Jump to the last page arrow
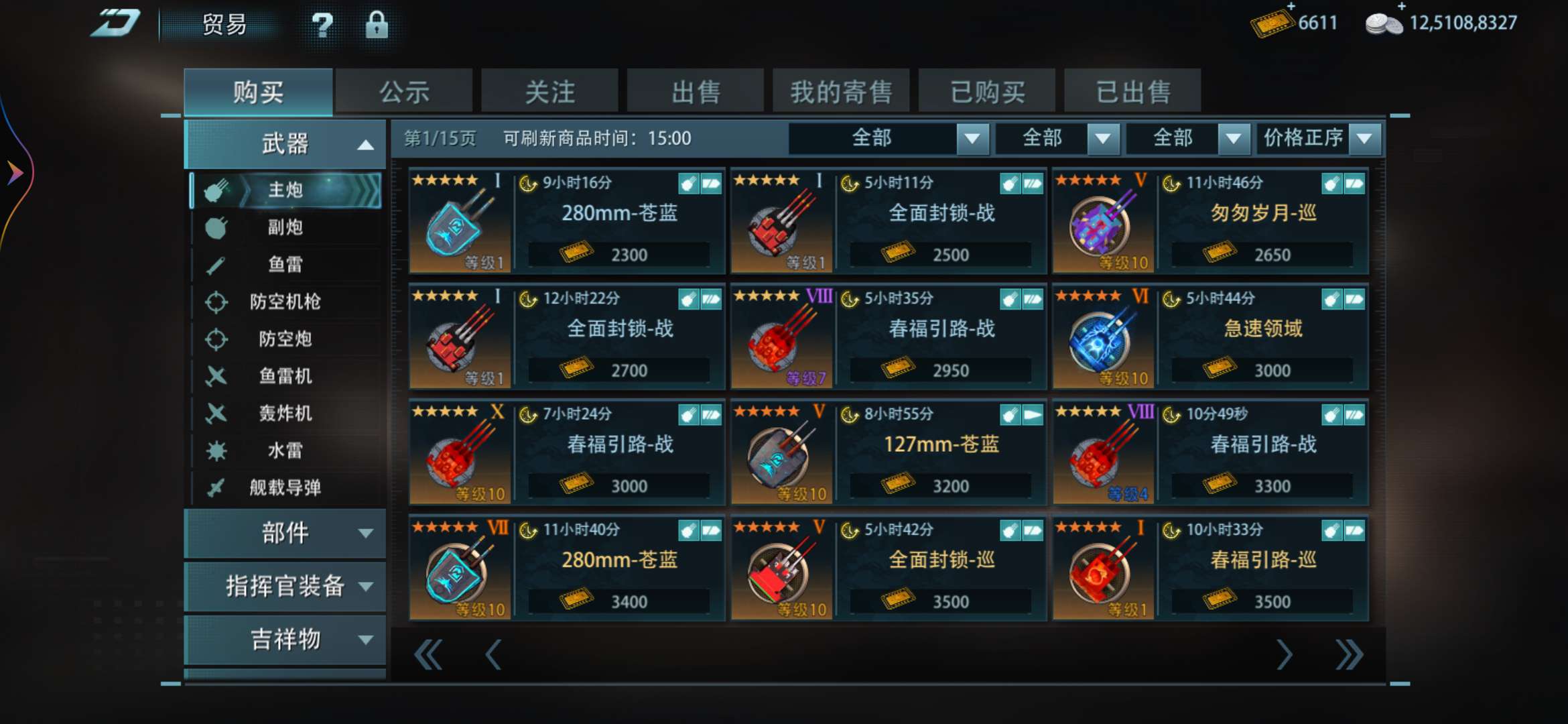The width and height of the screenshot is (1568, 724). (1349, 655)
